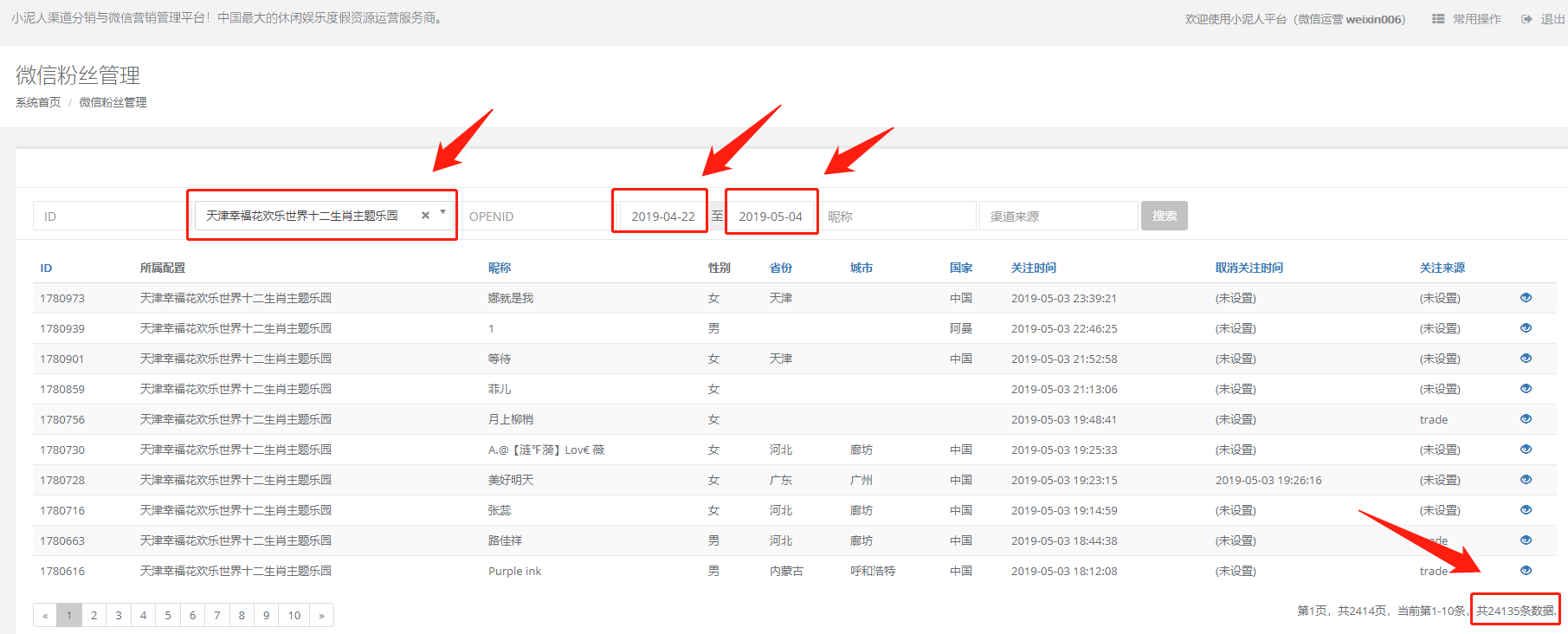Click the OPENID input field

tap(537, 217)
